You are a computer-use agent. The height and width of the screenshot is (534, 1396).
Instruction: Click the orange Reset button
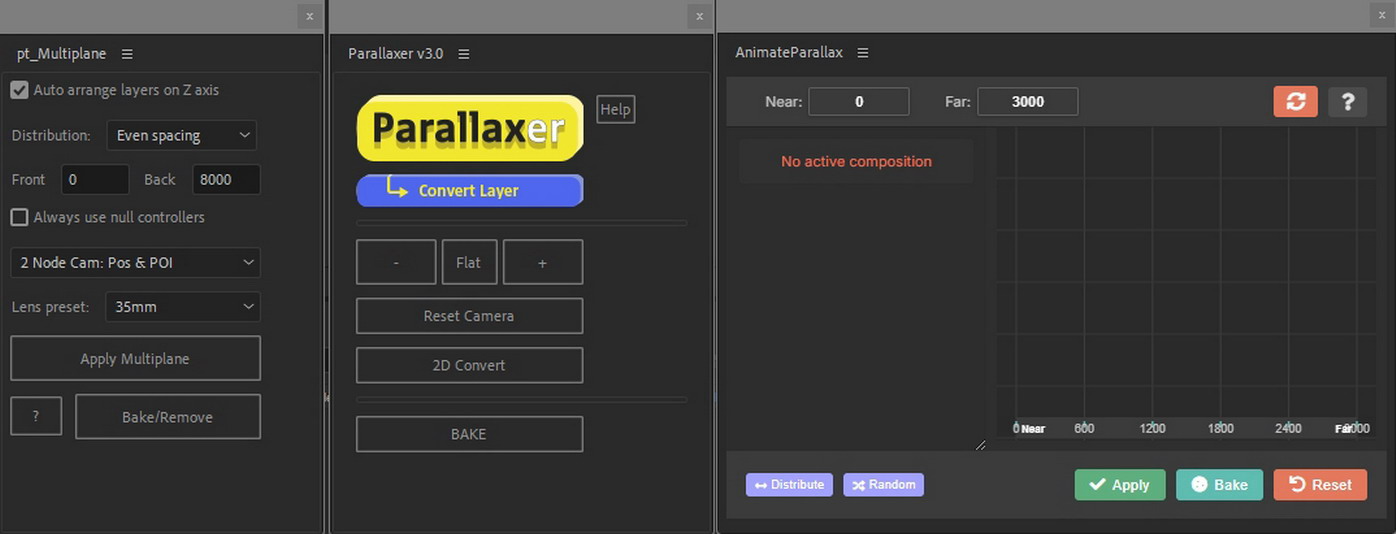[x=1320, y=485]
